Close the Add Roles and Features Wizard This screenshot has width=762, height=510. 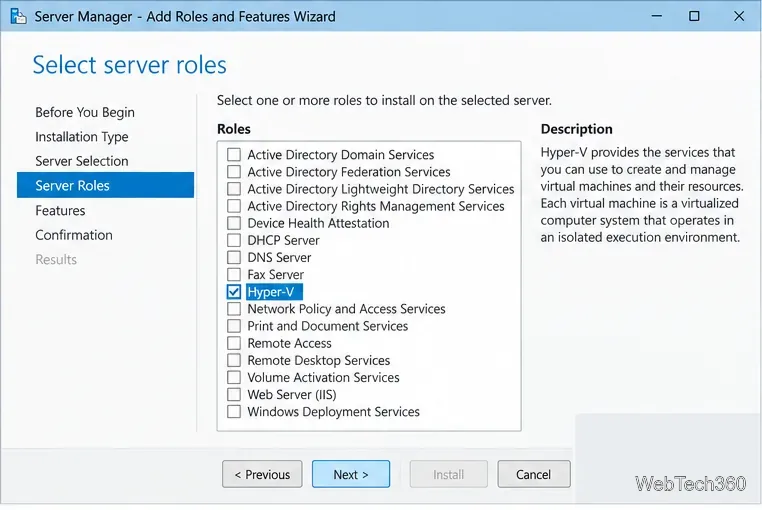[739, 16]
